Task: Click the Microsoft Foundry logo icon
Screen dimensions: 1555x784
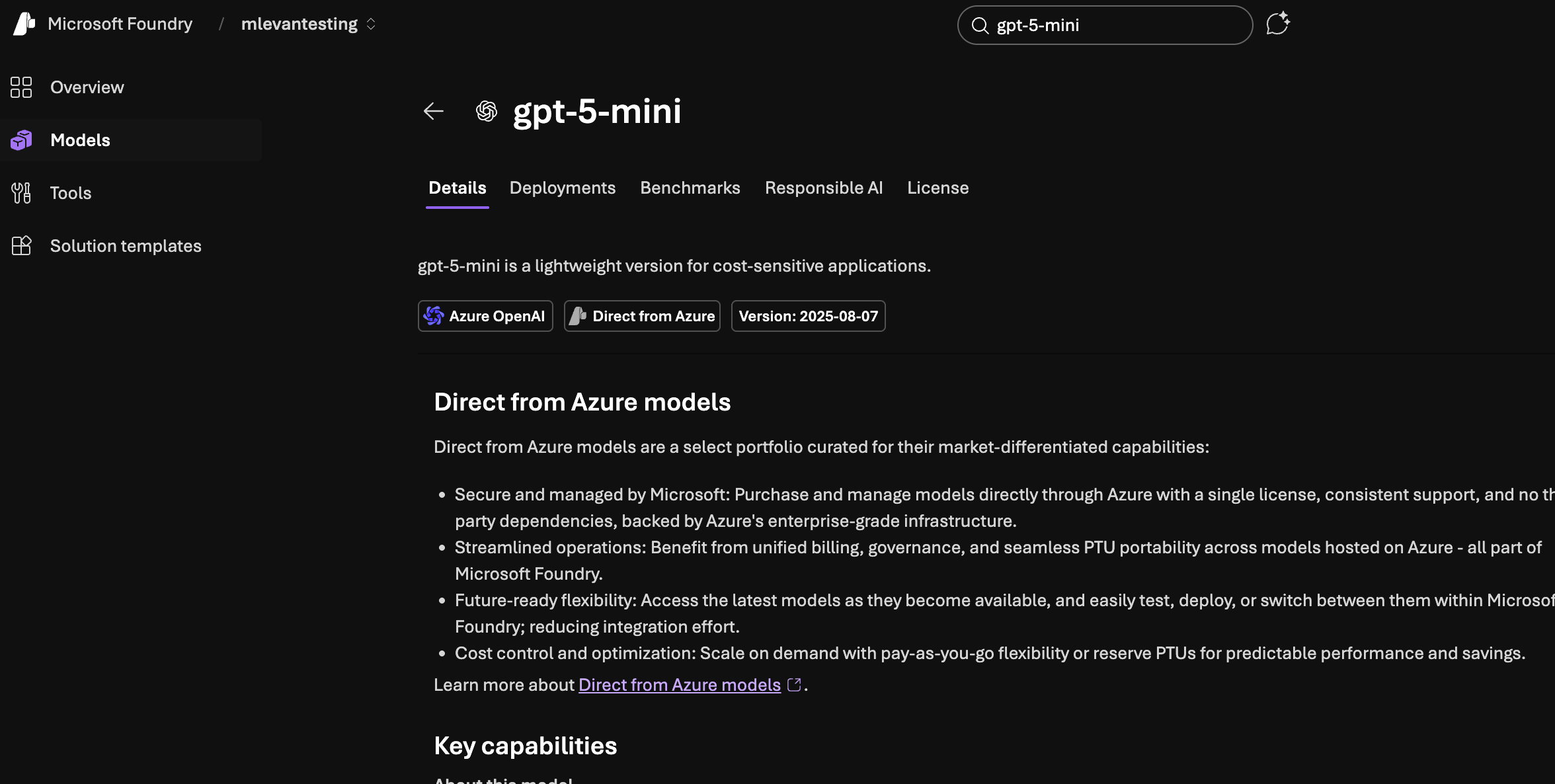Action: point(24,24)
